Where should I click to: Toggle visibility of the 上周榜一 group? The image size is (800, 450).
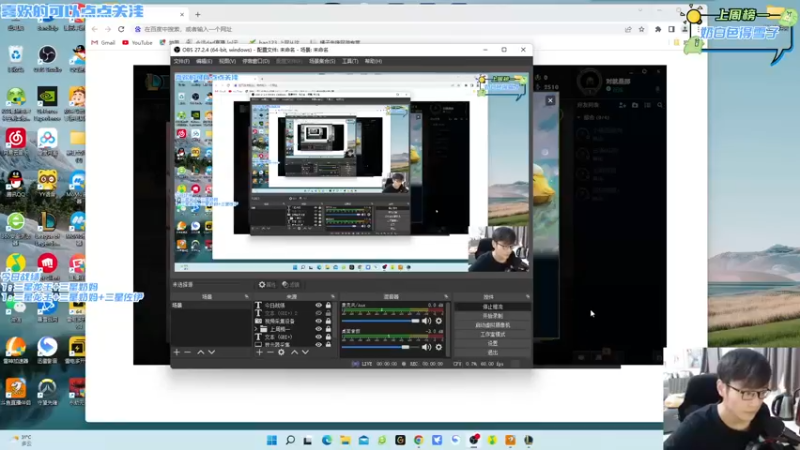pos(319,329)
